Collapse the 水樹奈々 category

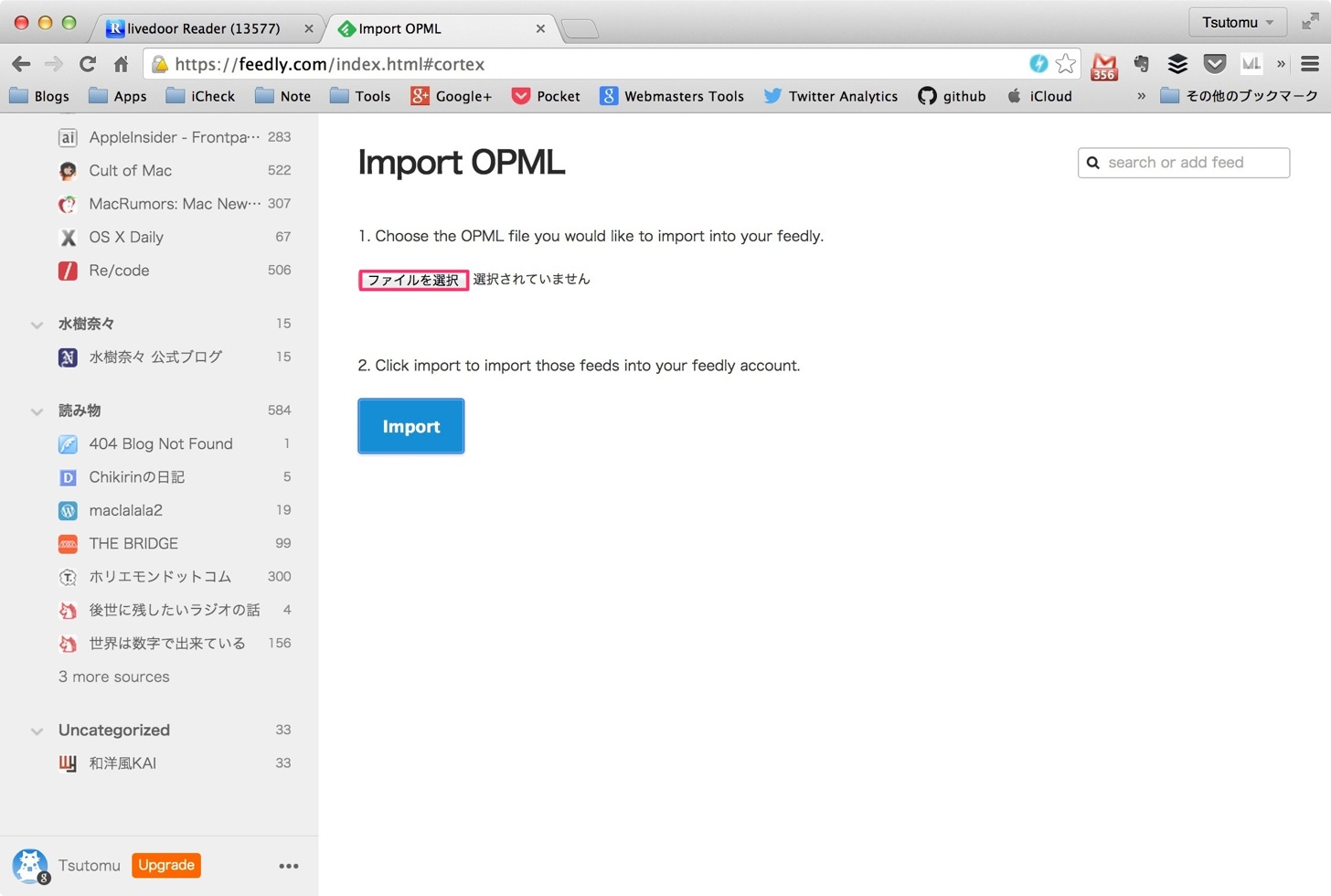tap(37, 325)
